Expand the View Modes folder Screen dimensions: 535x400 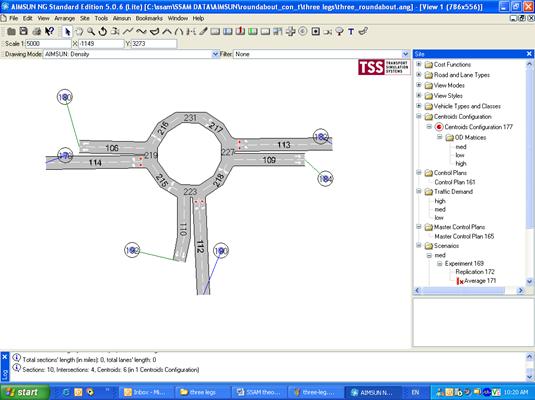coord(419,85)
